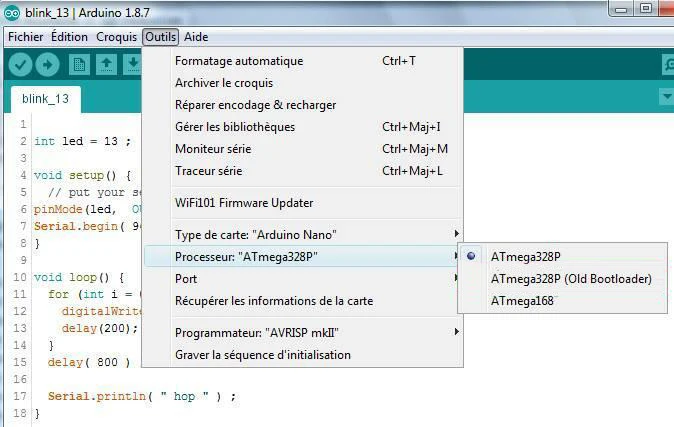Click the Arduino logo in title bar
674x427 pixels.
point(12,13)
